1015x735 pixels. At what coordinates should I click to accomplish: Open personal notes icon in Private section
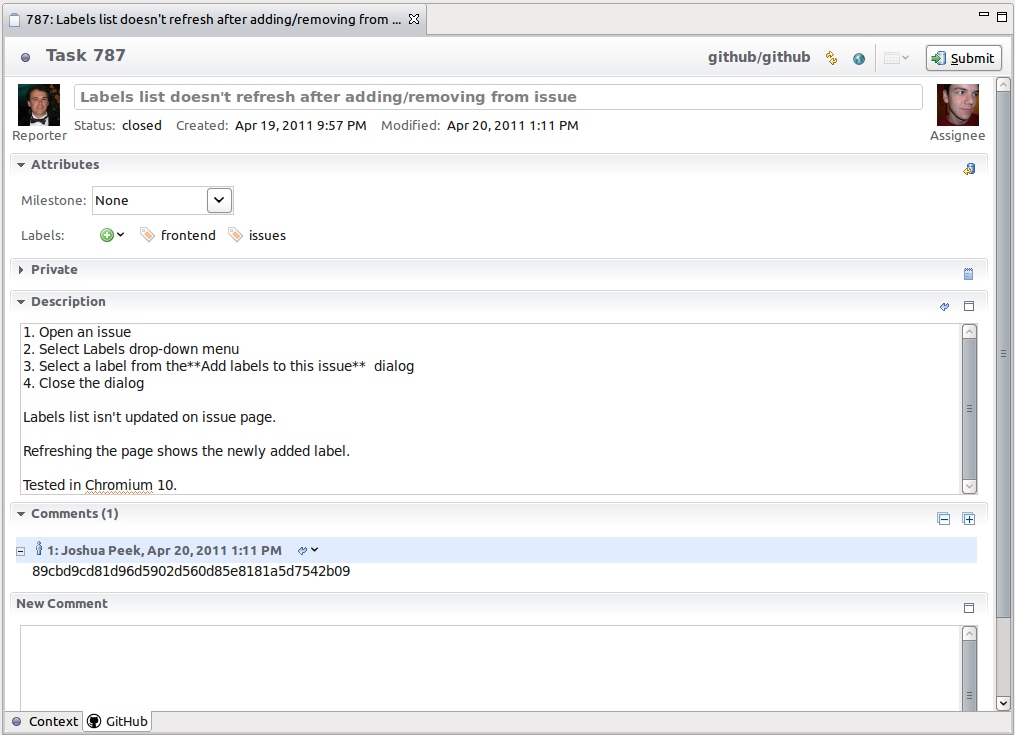pos(967,272)
